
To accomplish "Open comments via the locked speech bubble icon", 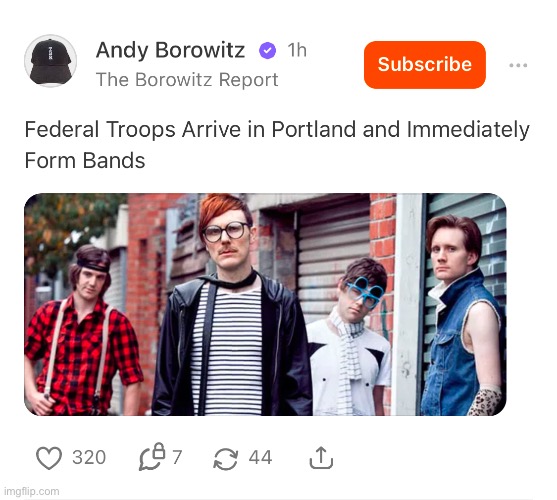I will pos(152,457).
